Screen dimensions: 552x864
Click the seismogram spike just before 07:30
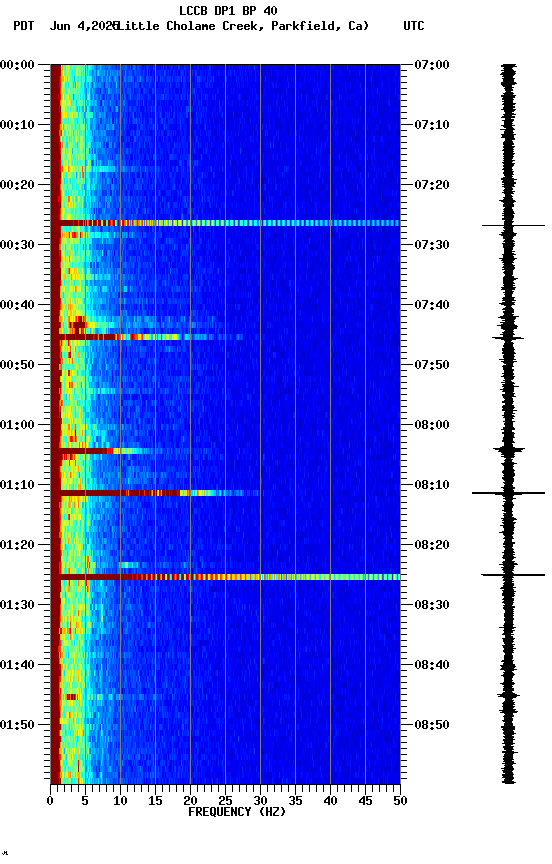(513, 225)
